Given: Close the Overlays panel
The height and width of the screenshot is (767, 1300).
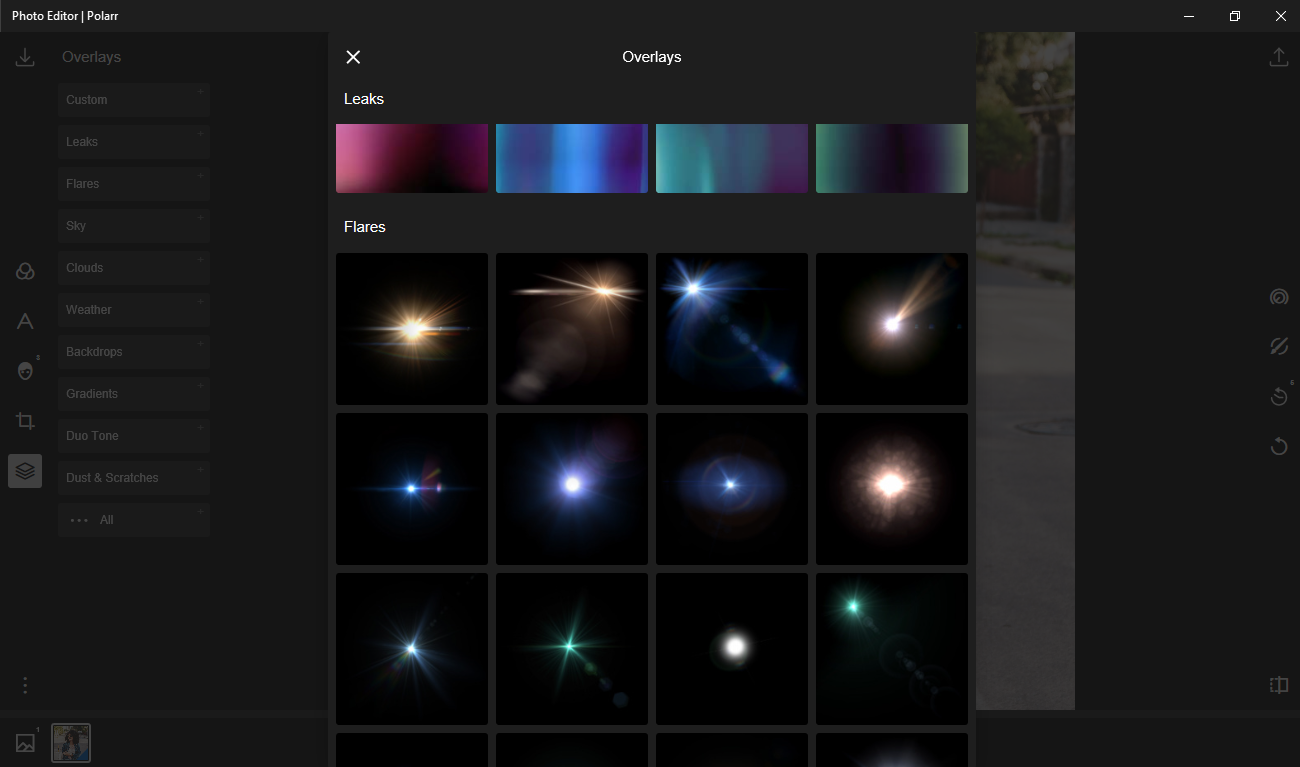Looking at the screenshot, I should [x=353, y=57].
